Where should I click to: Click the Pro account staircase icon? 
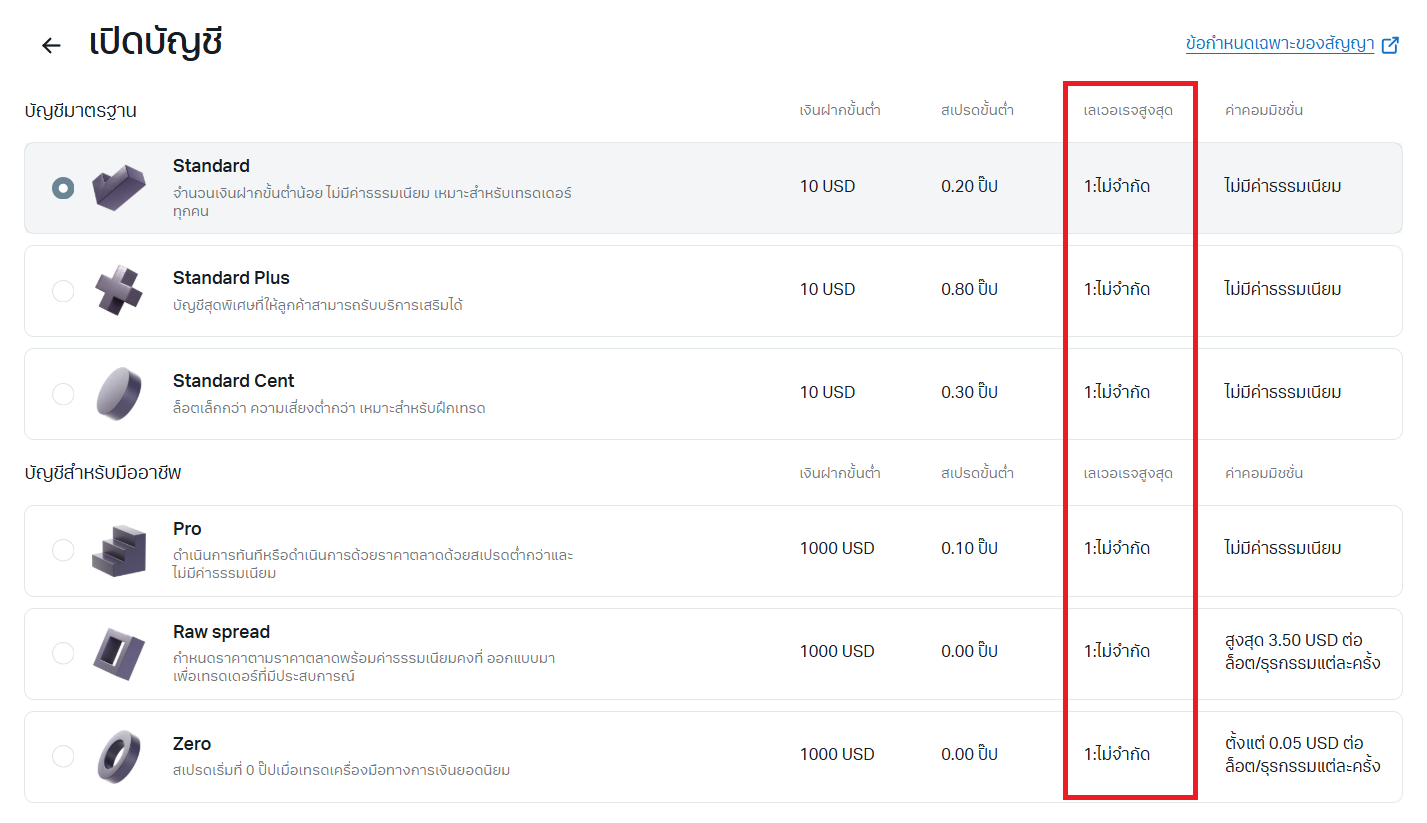(x=118, y=549)
